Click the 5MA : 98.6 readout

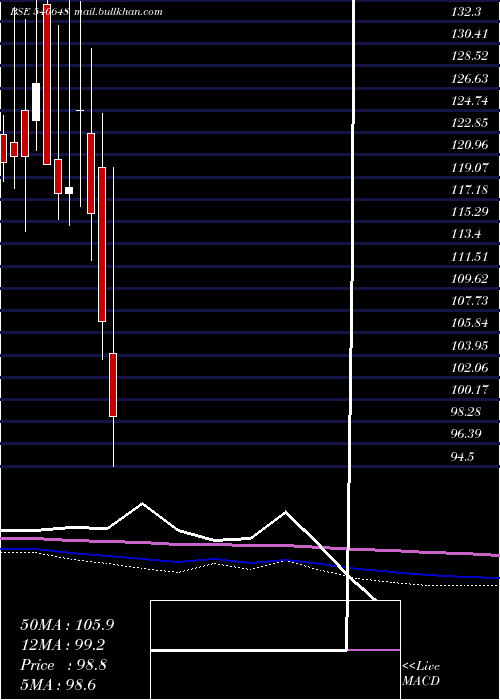(x=58, y=685)
